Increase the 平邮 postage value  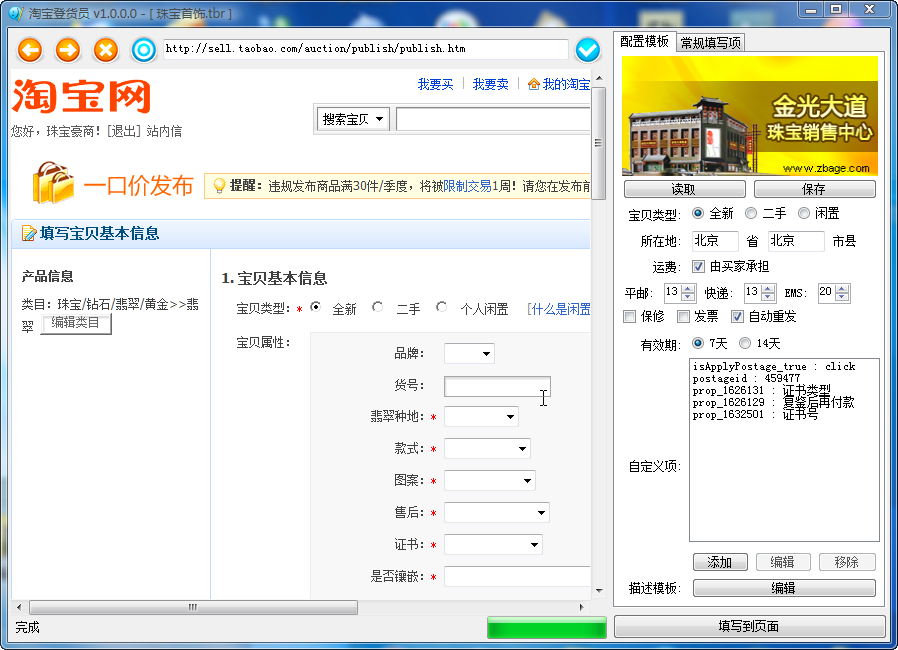tap(689, 289)
